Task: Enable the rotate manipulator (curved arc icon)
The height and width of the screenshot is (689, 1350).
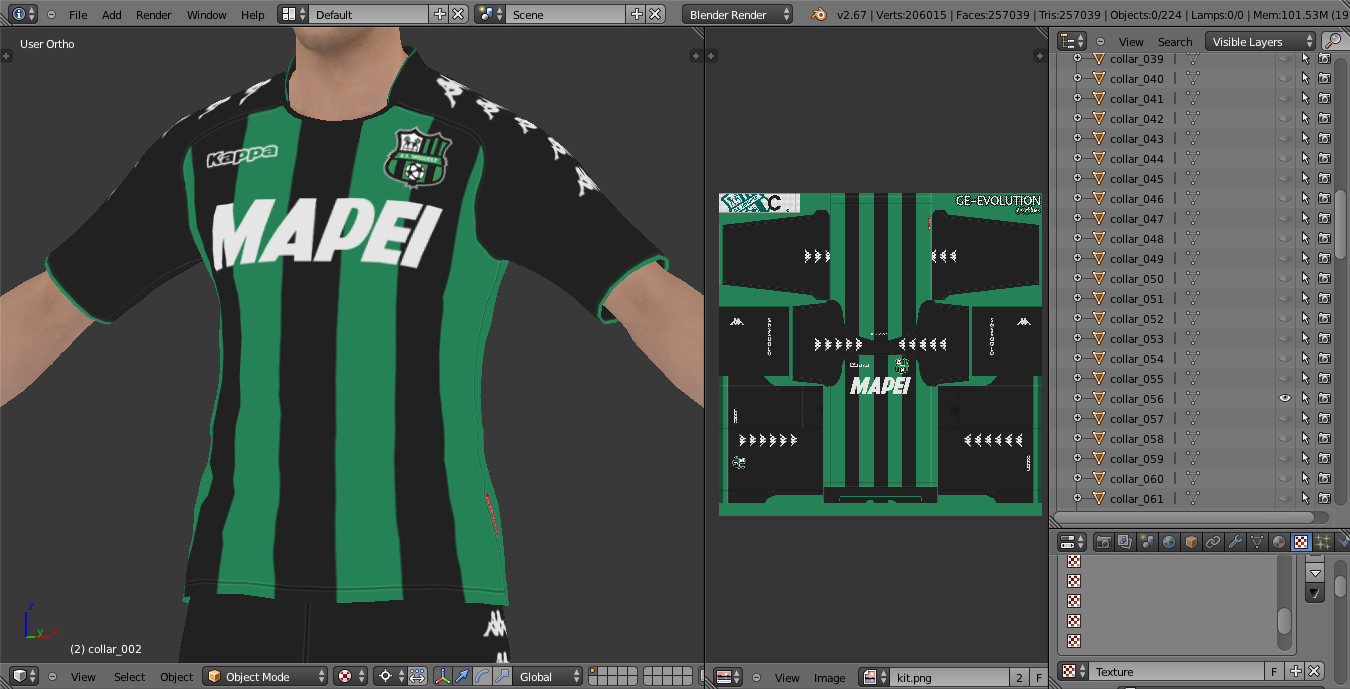Action: 482,677
